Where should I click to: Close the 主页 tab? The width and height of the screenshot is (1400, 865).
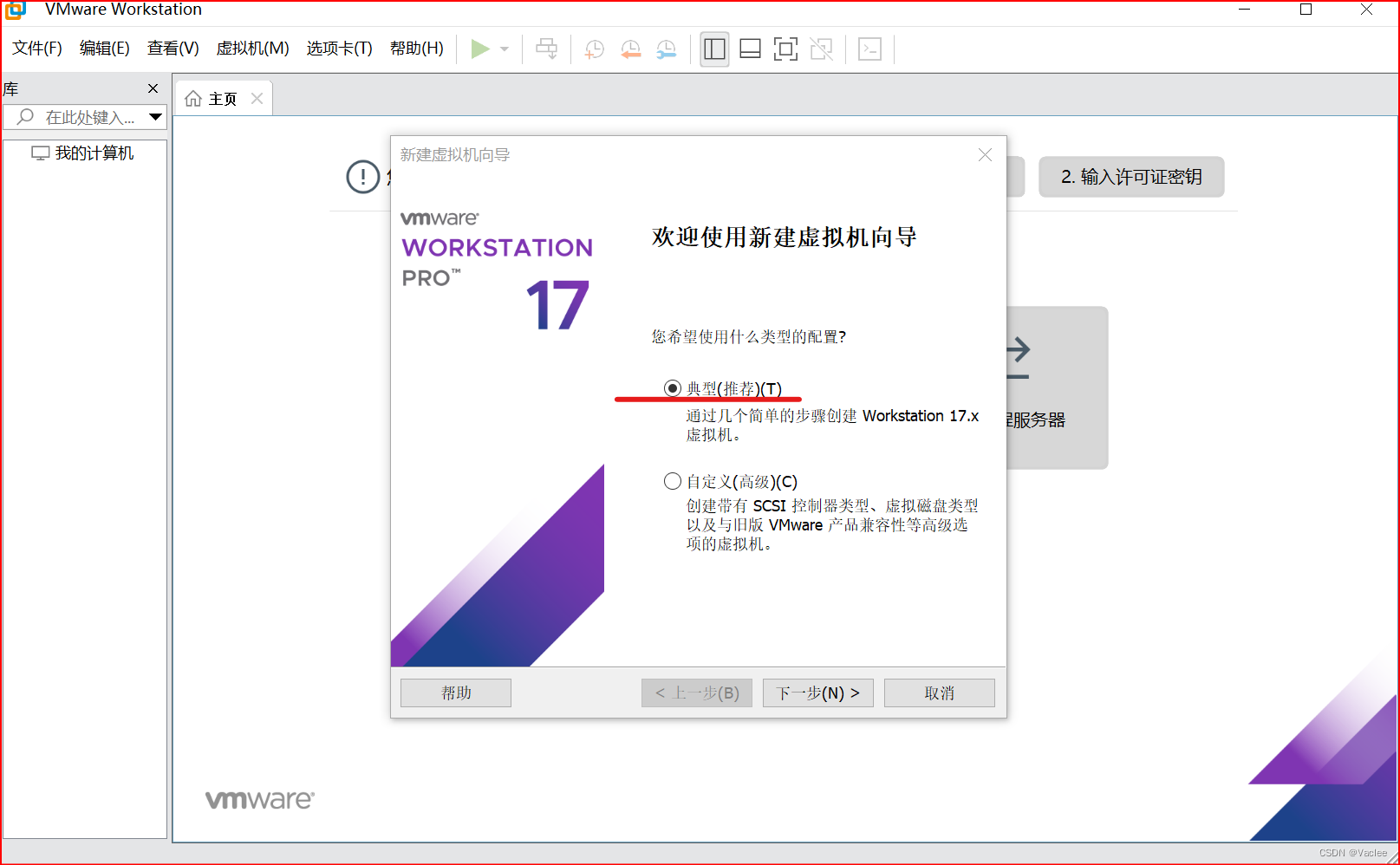click(257, 99)
